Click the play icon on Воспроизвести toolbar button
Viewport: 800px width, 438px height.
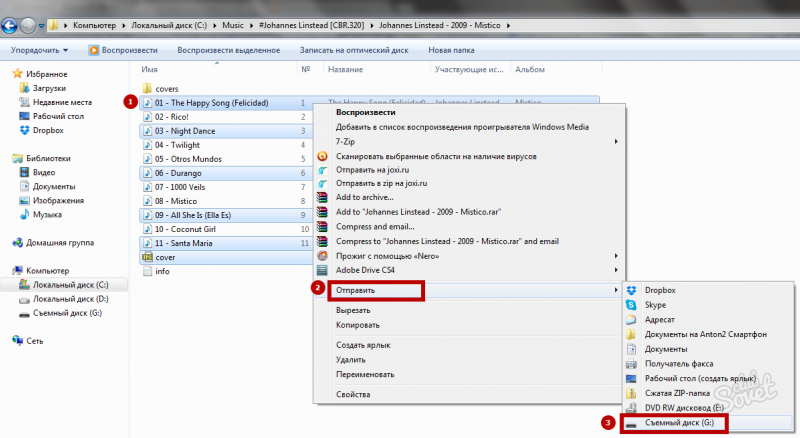click(93, 50)
